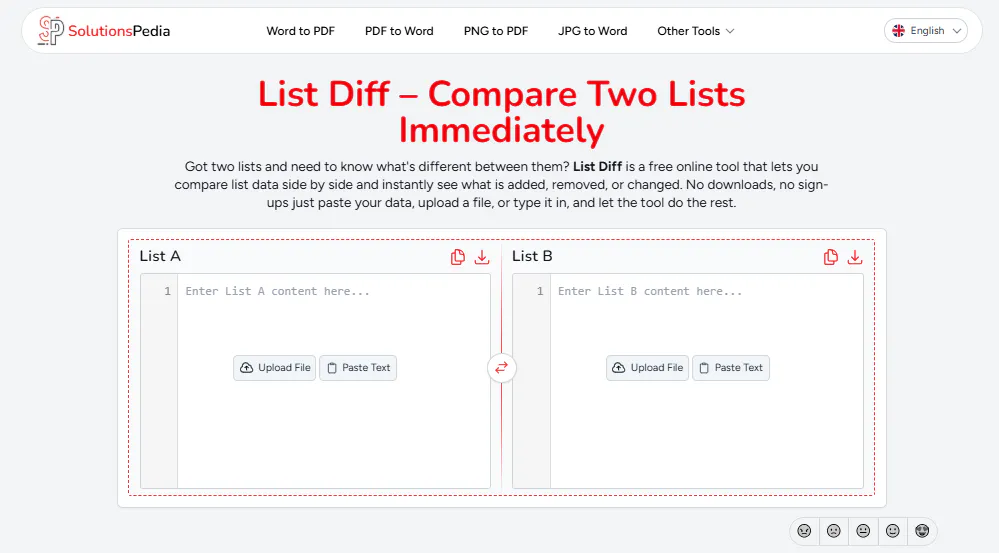Rate with the angry face emoji
The height and width of the screenshot is (553, 999).
pos(804,531)
